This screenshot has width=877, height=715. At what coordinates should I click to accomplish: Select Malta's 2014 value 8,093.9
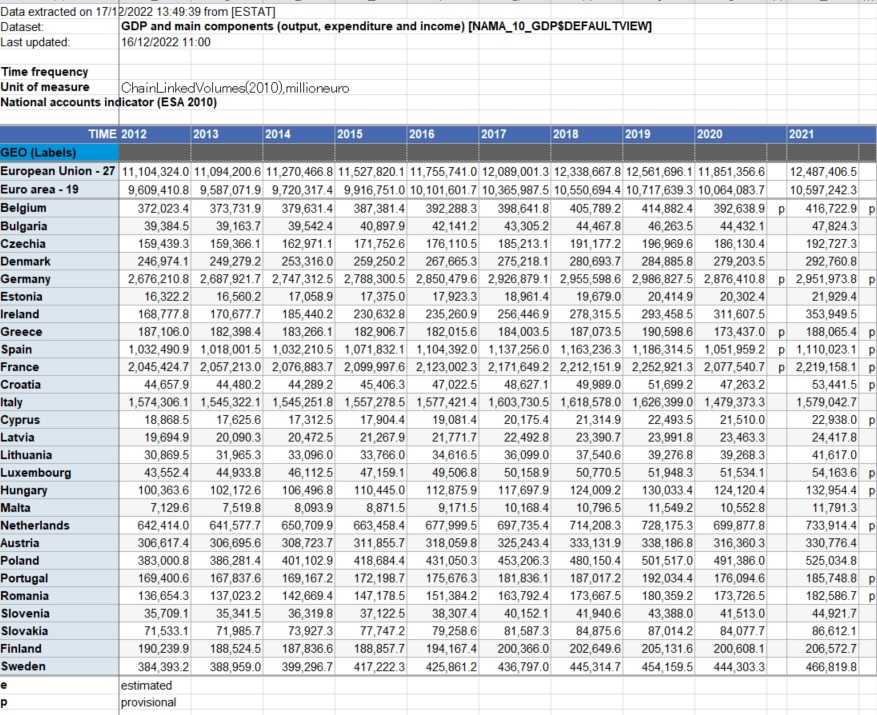[x=298, y=506]
